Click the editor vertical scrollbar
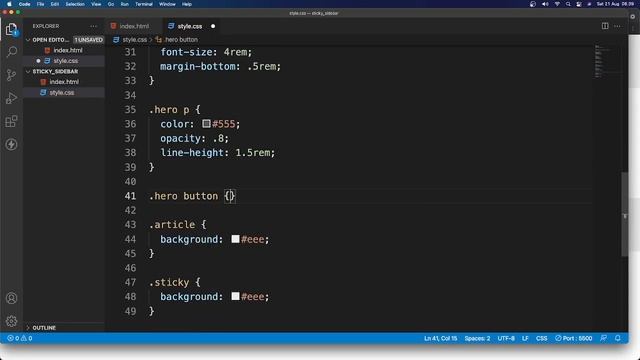This screenshot has height=360, width=640. (x=624, y=214)
